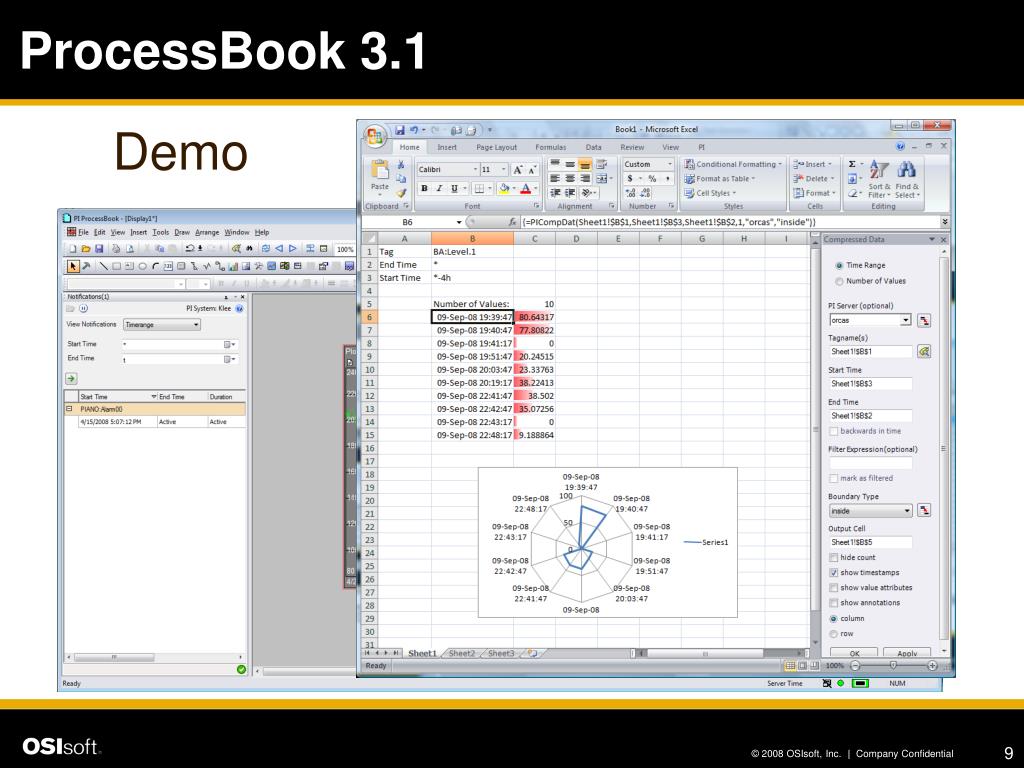The image size is (1024, 768).
Task: Open the Tools menu in ProcessBook
Action: 161,232
